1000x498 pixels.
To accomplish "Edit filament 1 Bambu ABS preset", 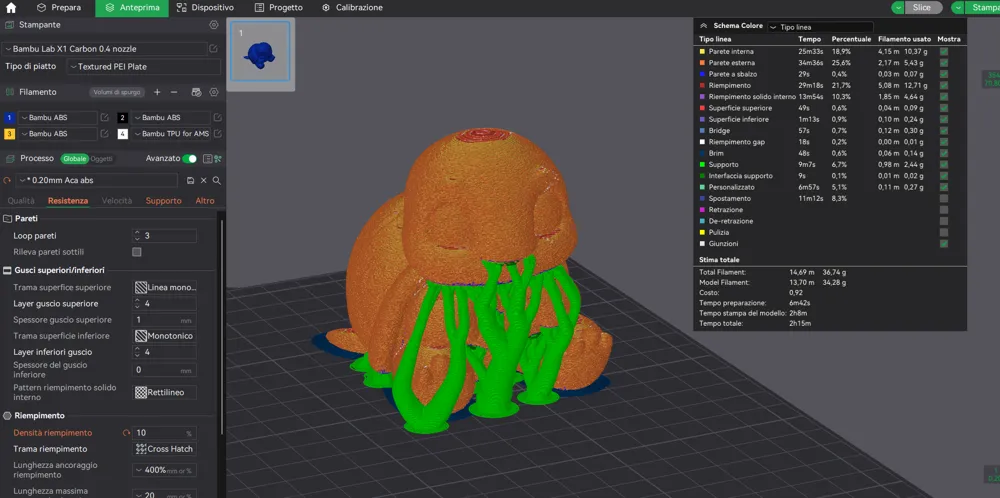I will tap(105, 117).
